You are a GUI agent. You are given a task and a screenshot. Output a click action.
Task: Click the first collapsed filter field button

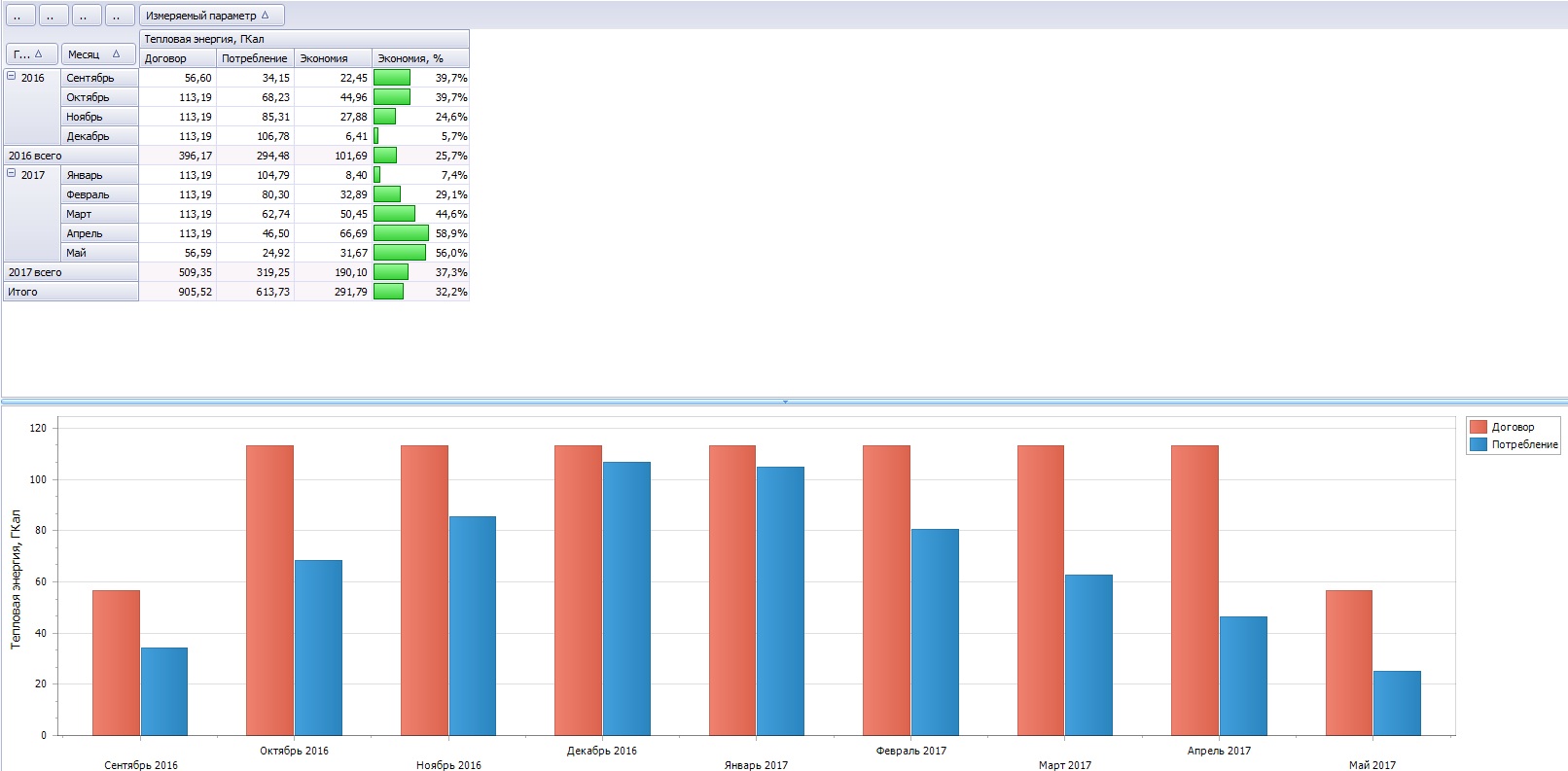coord(20,16)
